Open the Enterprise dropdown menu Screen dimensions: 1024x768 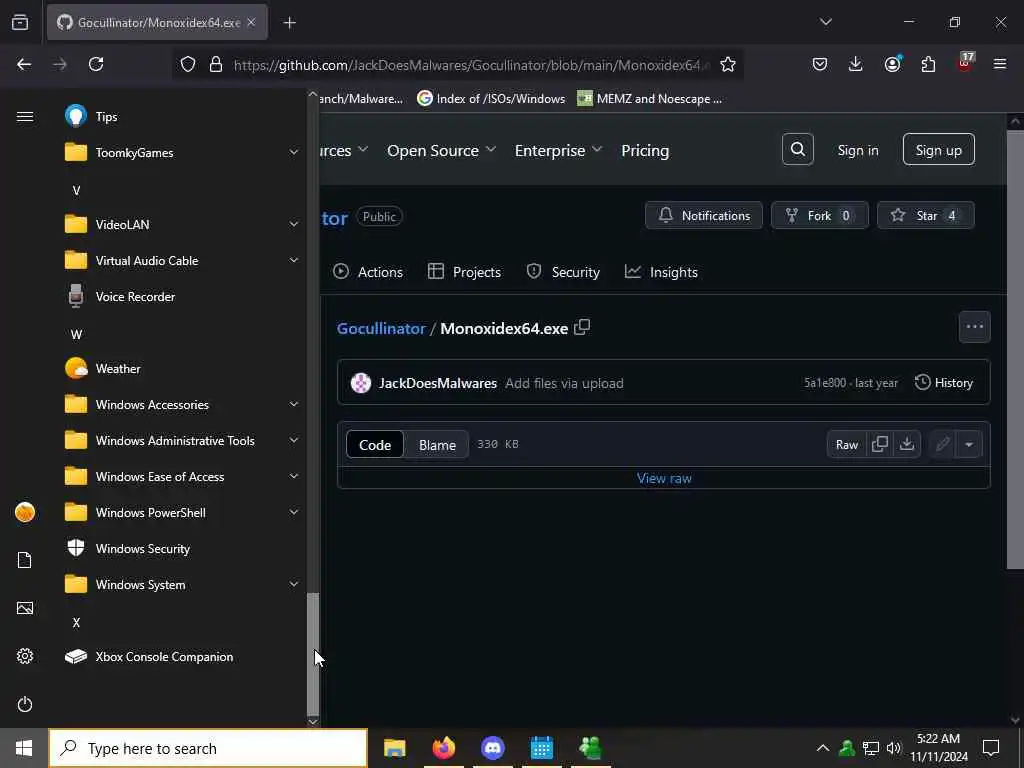pyautogui.click(x=558, y=150)
